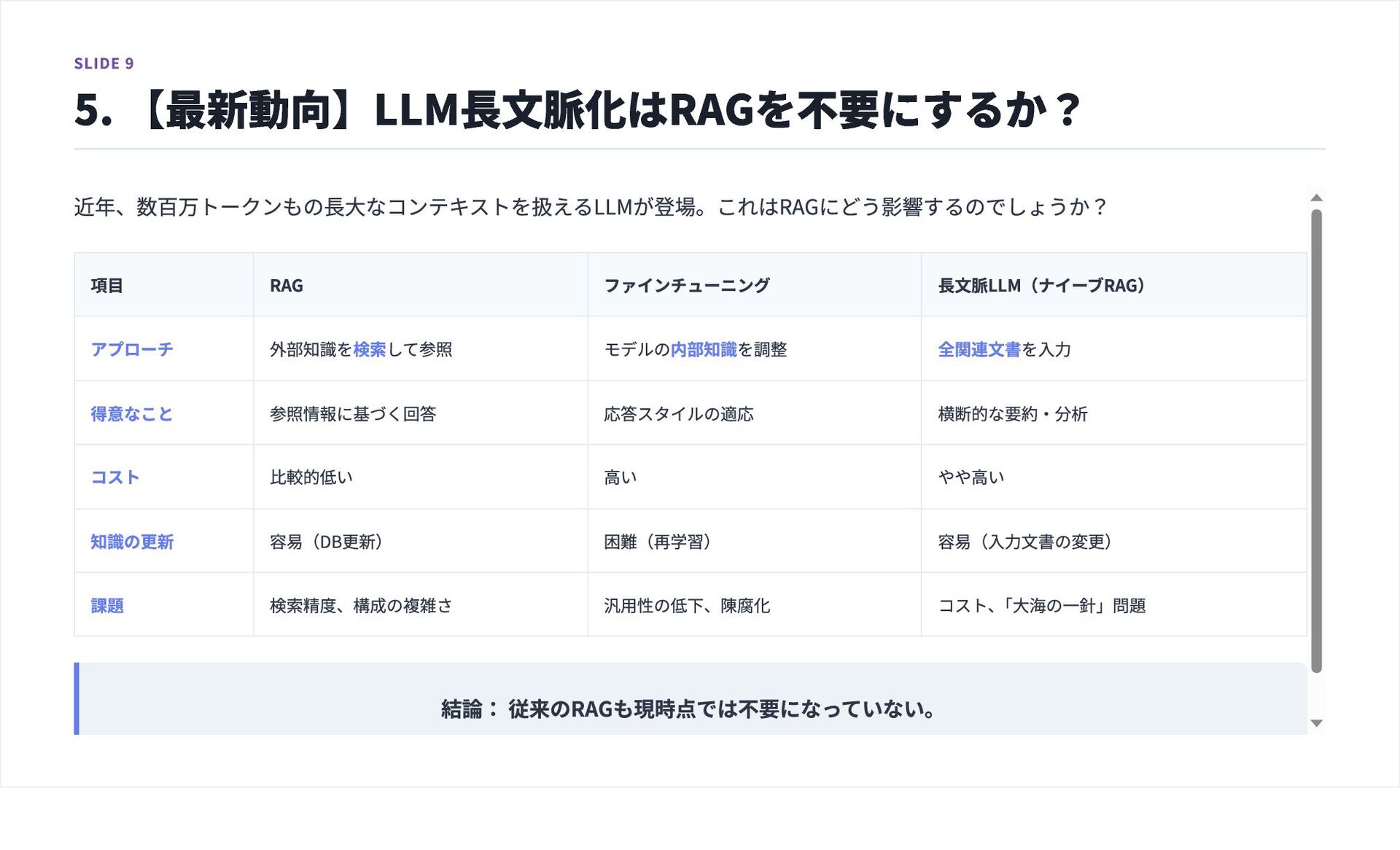Image resolution: width=1400 pixels, height=850 pixels.
Task: Click the アプローチ row label
Action: [x=132, y=349]
